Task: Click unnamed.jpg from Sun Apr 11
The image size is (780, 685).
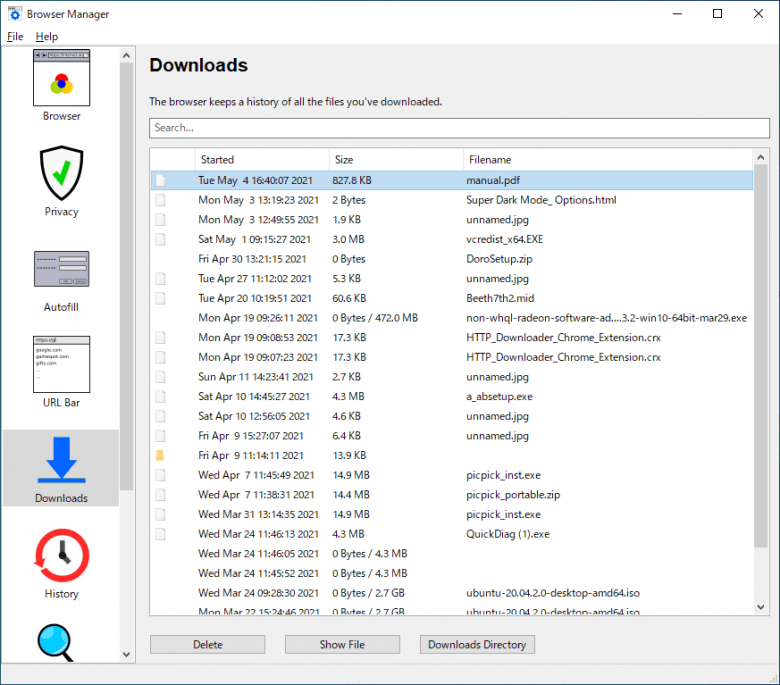Action: pos(497,377)
